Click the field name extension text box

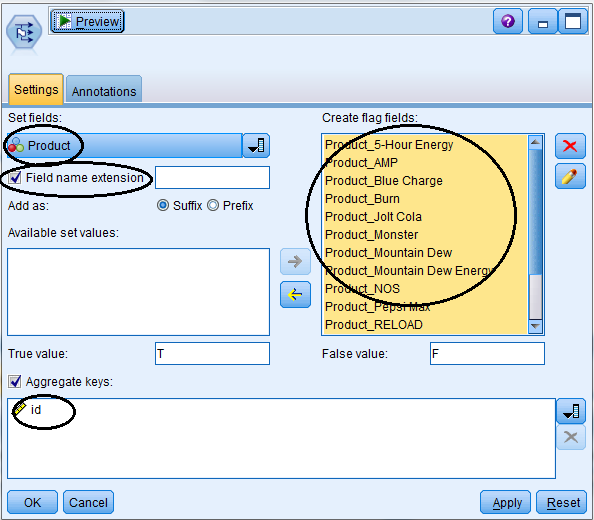(213, 178)
